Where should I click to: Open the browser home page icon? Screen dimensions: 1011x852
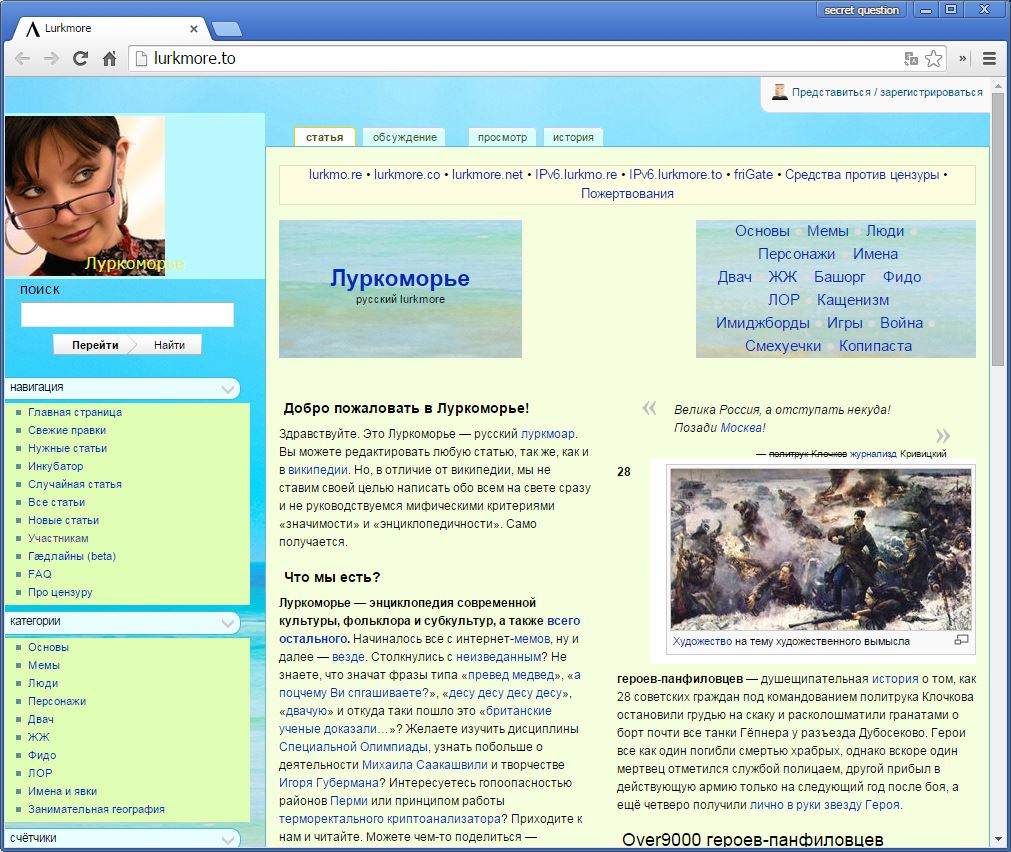(x=108, y=58)
